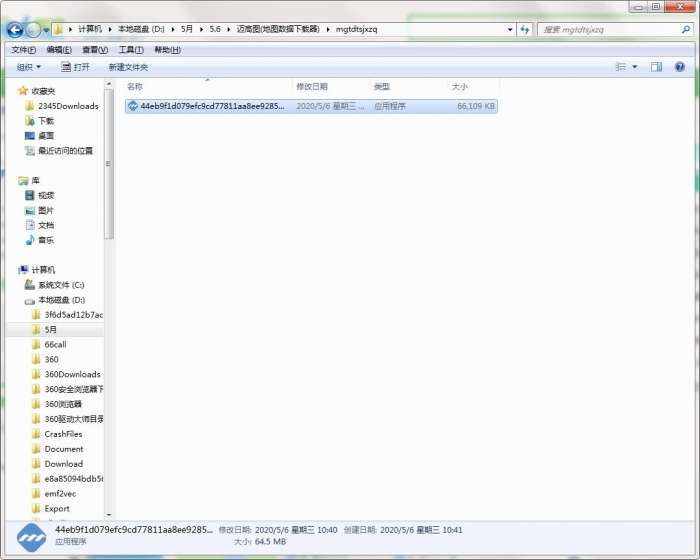Image resolution: width=700 pixels, height=560 pixels.
Task: Open the 文档 library
Action: click(x=46, y=226)
